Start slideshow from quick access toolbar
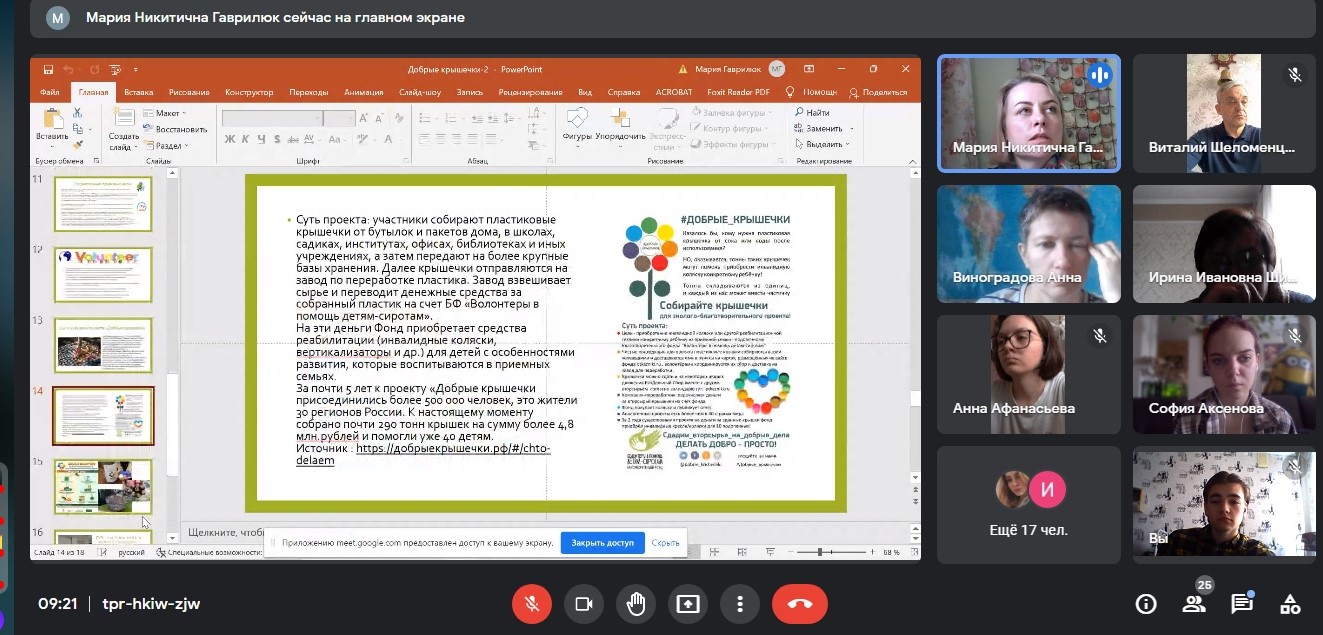 click(116, 69)
